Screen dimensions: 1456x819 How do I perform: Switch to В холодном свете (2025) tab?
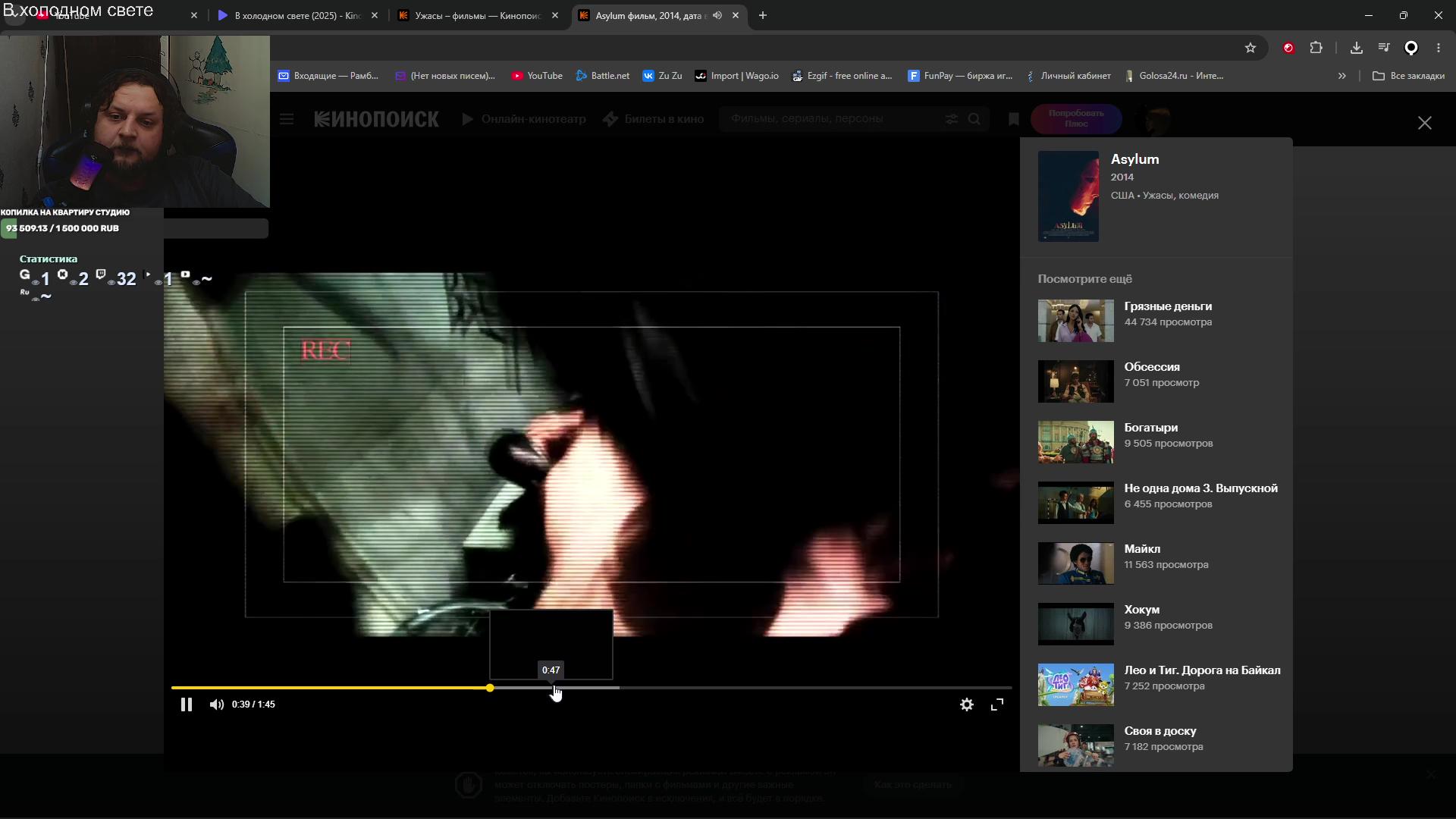pyautogui.click(x=298, y=15)
